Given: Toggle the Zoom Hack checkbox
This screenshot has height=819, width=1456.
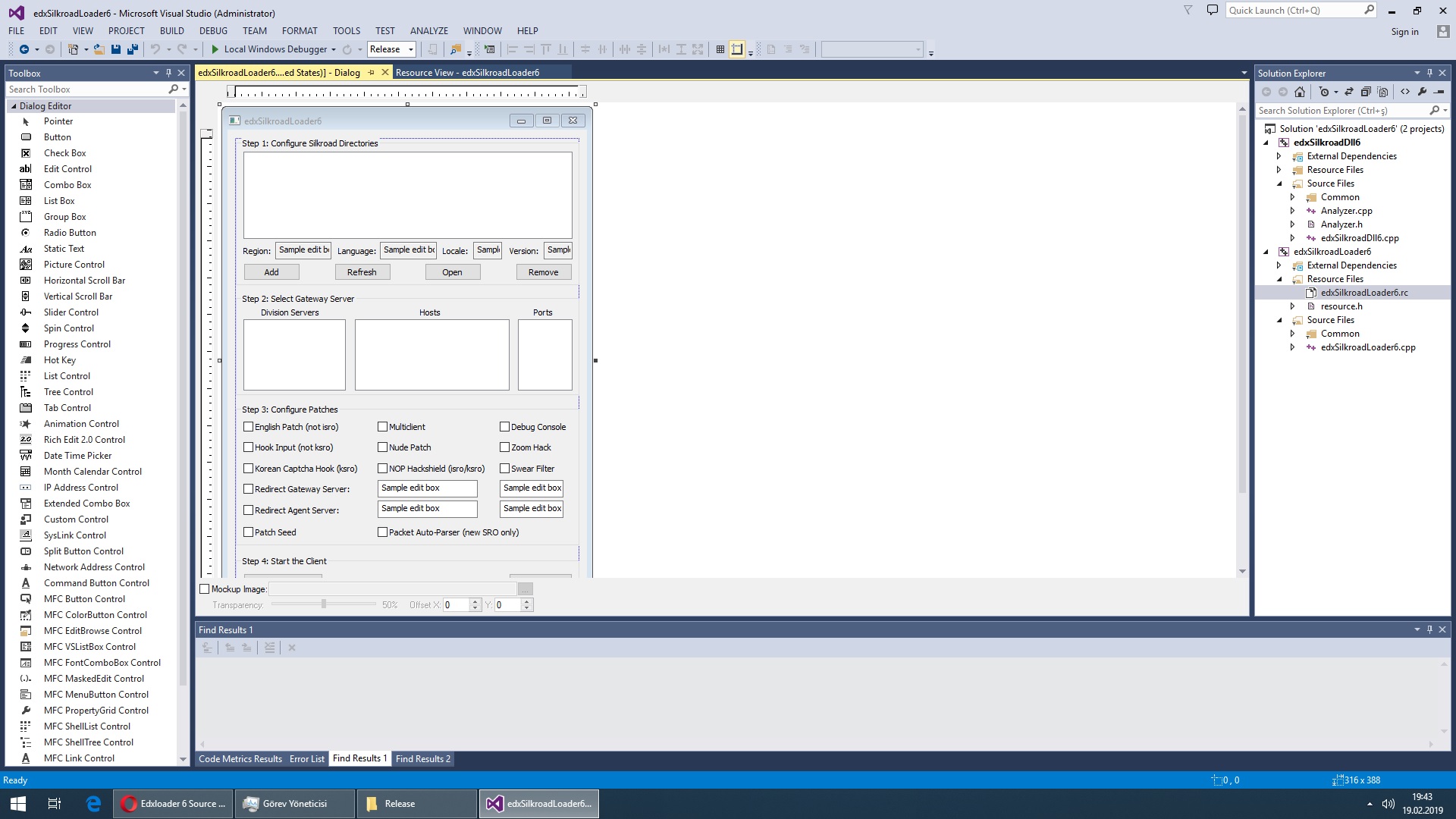Looking at the screenshot, I should 504,447.
